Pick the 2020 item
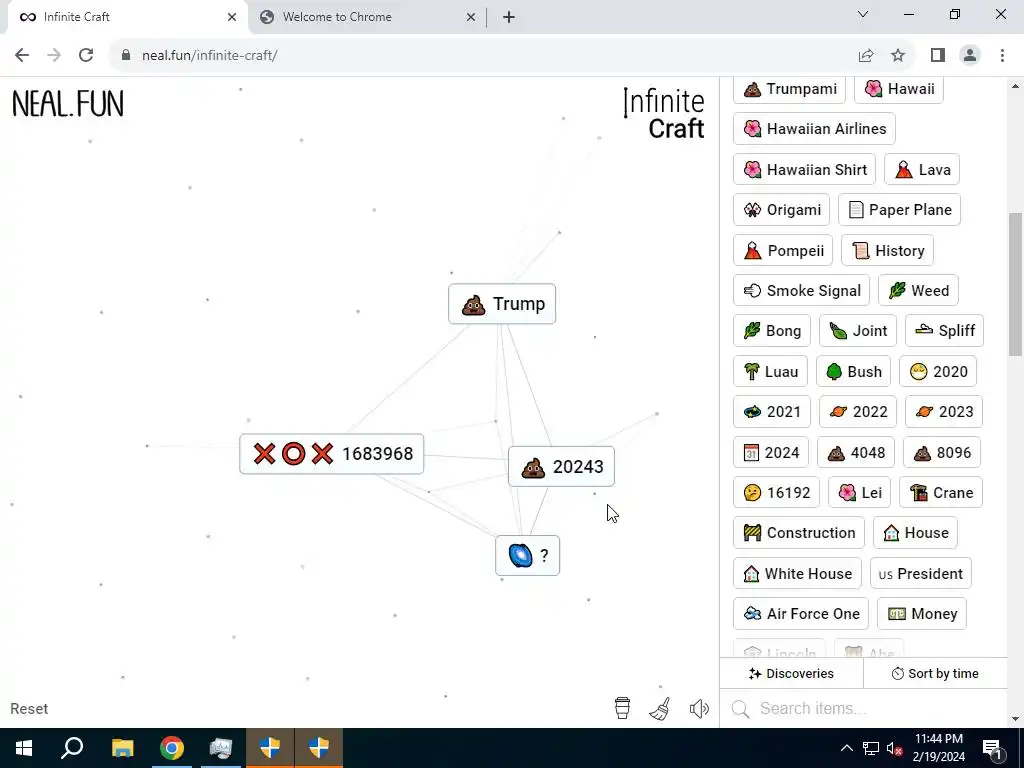The image size is (1024, 768). coord(938,372)
